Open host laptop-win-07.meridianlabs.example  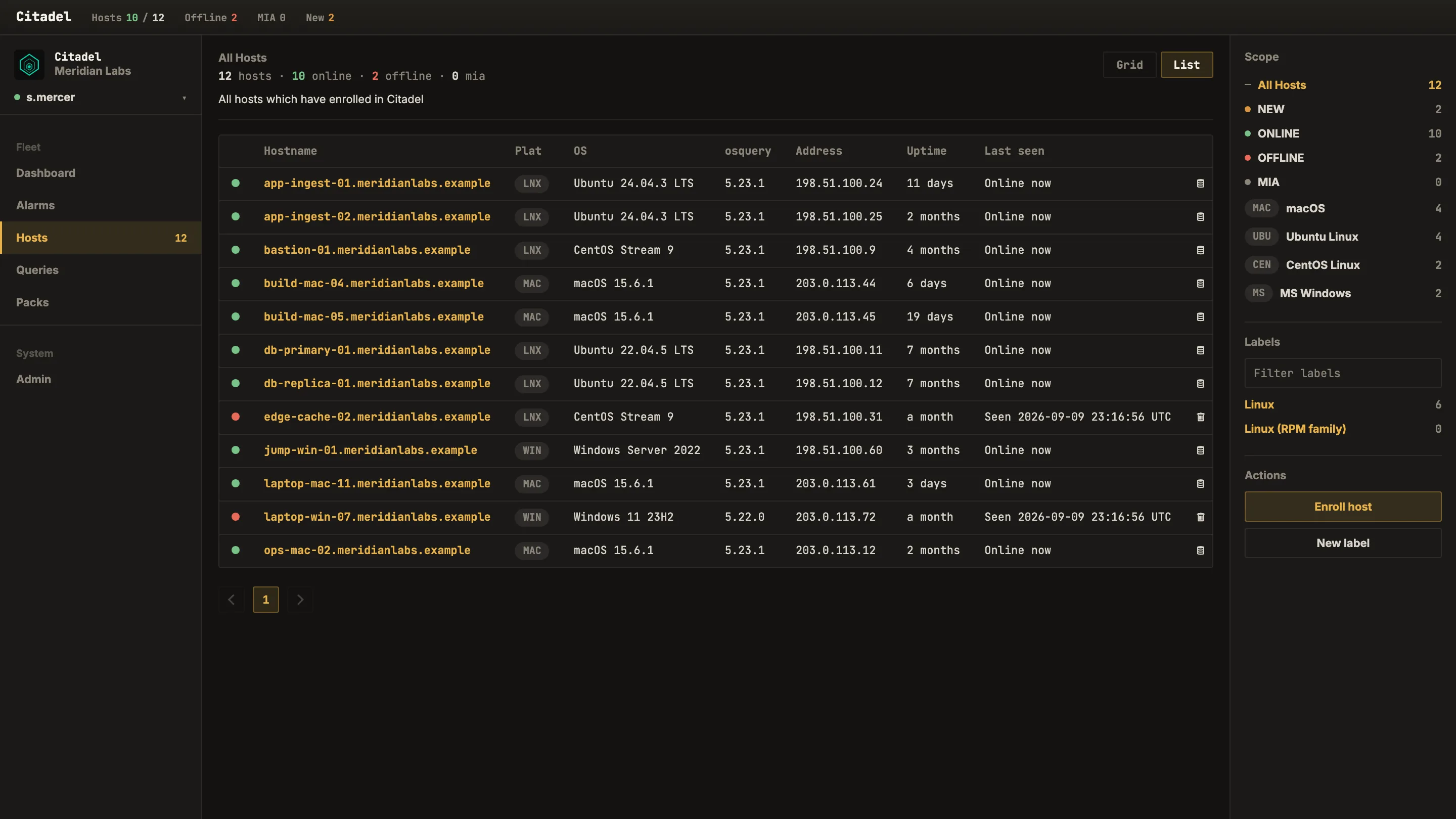pyautogui.click(x=377, y=517)
